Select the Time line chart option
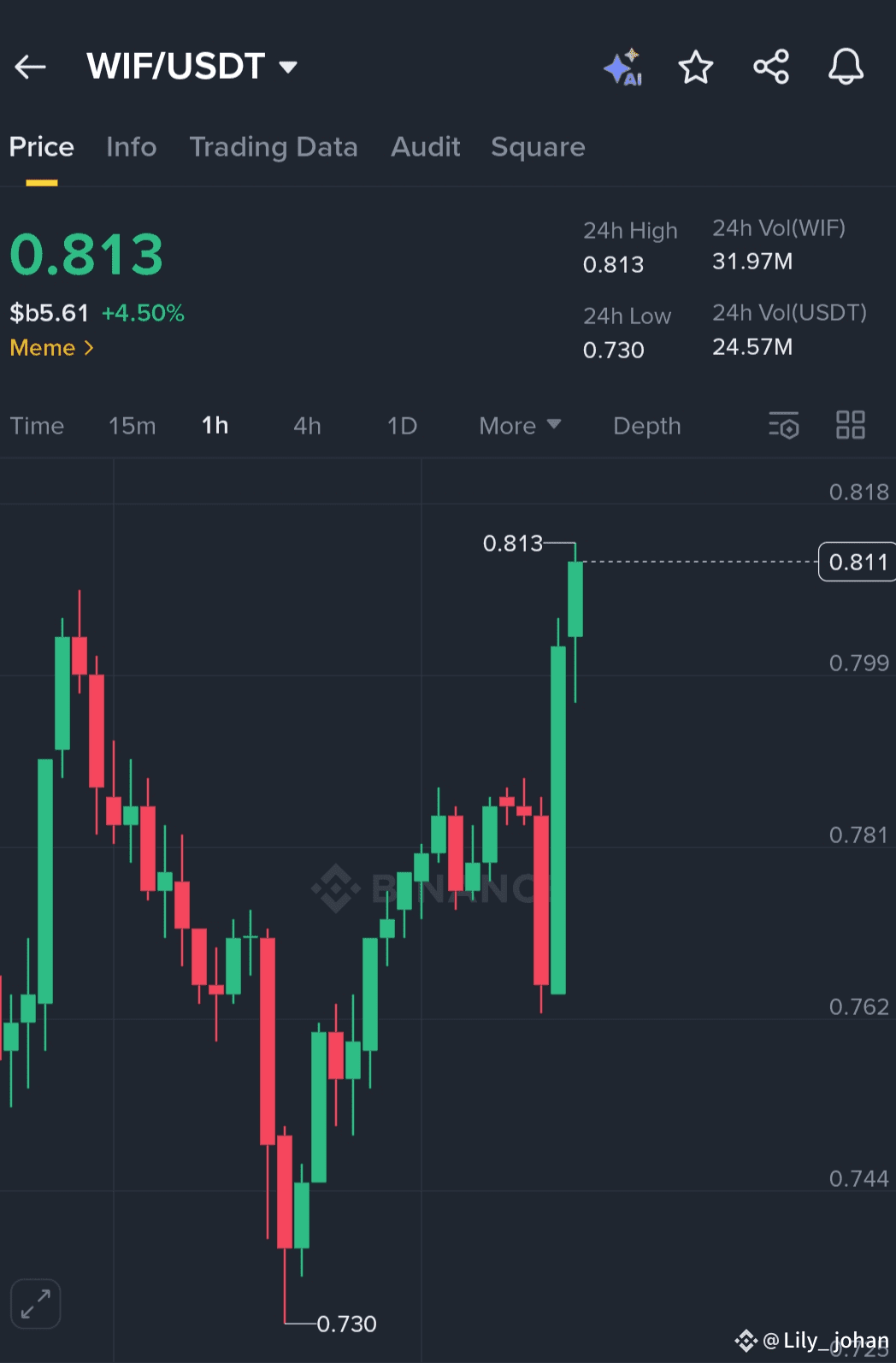This screenshot has width=896, height=1363. tap(37, 426)
